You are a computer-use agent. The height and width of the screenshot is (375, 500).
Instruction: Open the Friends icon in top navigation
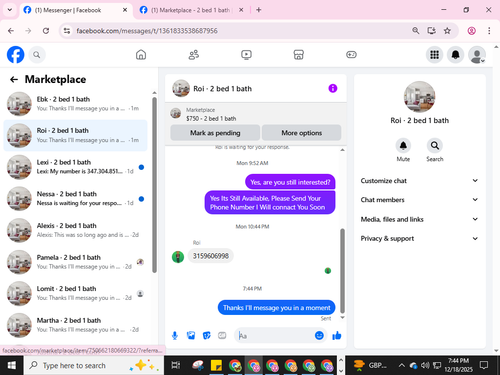pyautogui.click(x=194, y=55)
